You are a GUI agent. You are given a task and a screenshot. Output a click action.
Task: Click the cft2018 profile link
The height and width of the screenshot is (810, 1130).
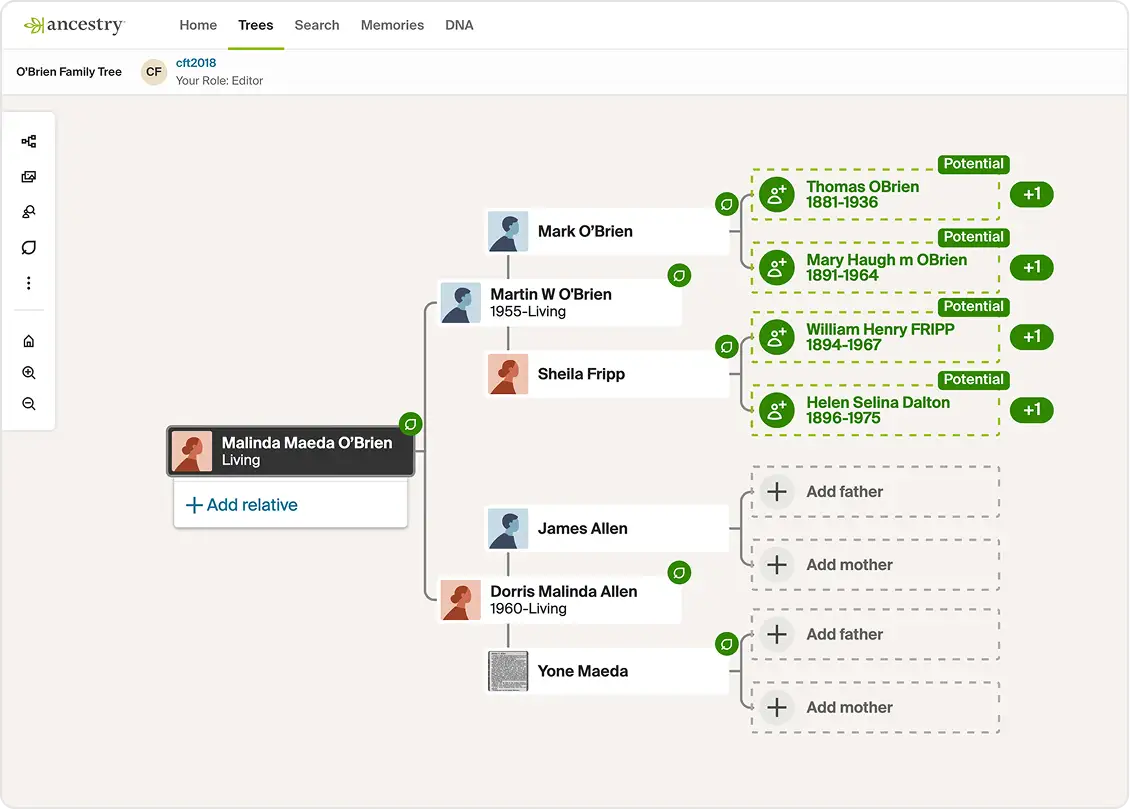pyautogui.click(x=195, y=62)
